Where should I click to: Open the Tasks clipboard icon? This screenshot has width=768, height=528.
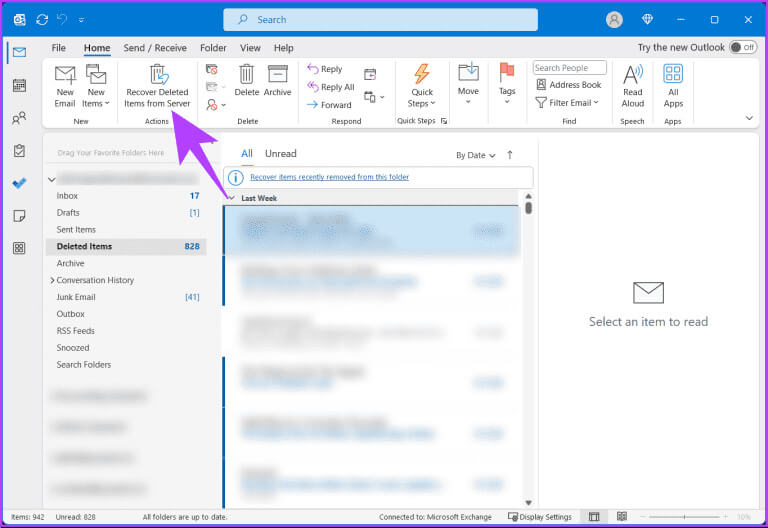(19, 150)
